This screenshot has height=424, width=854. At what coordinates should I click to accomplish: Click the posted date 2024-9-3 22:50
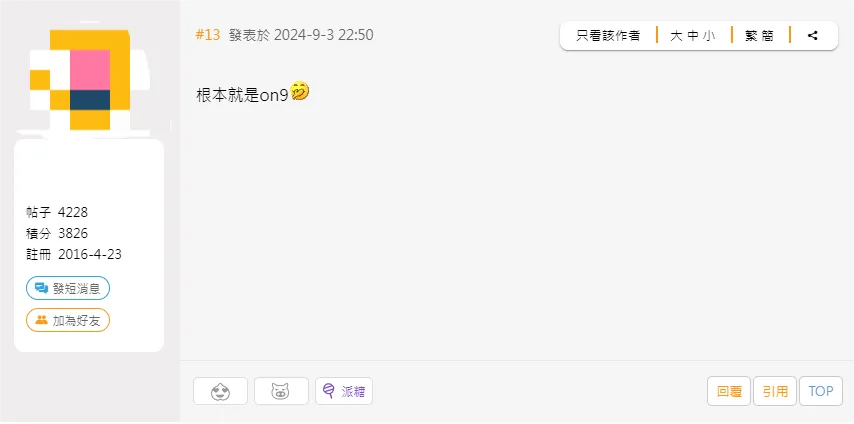(x=324, y=35)
